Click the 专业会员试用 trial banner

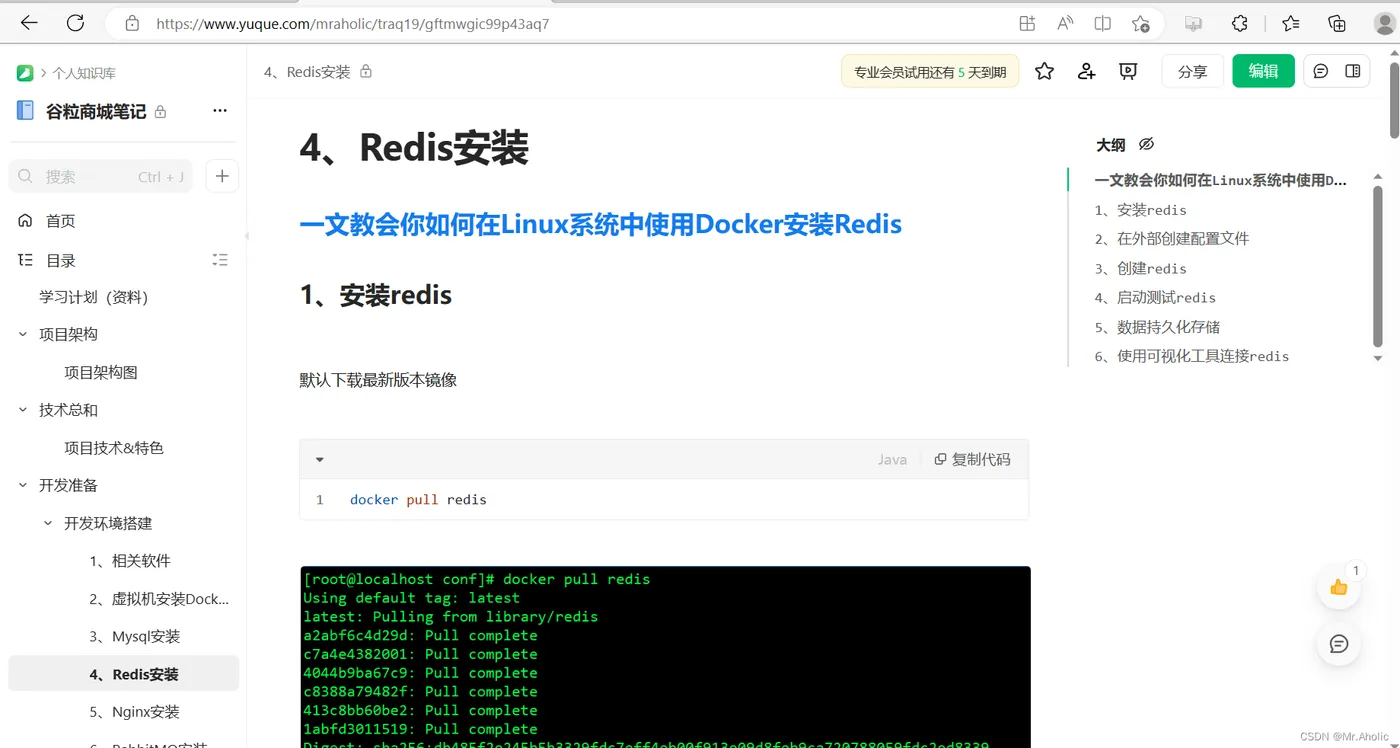(x=930, y=72)
